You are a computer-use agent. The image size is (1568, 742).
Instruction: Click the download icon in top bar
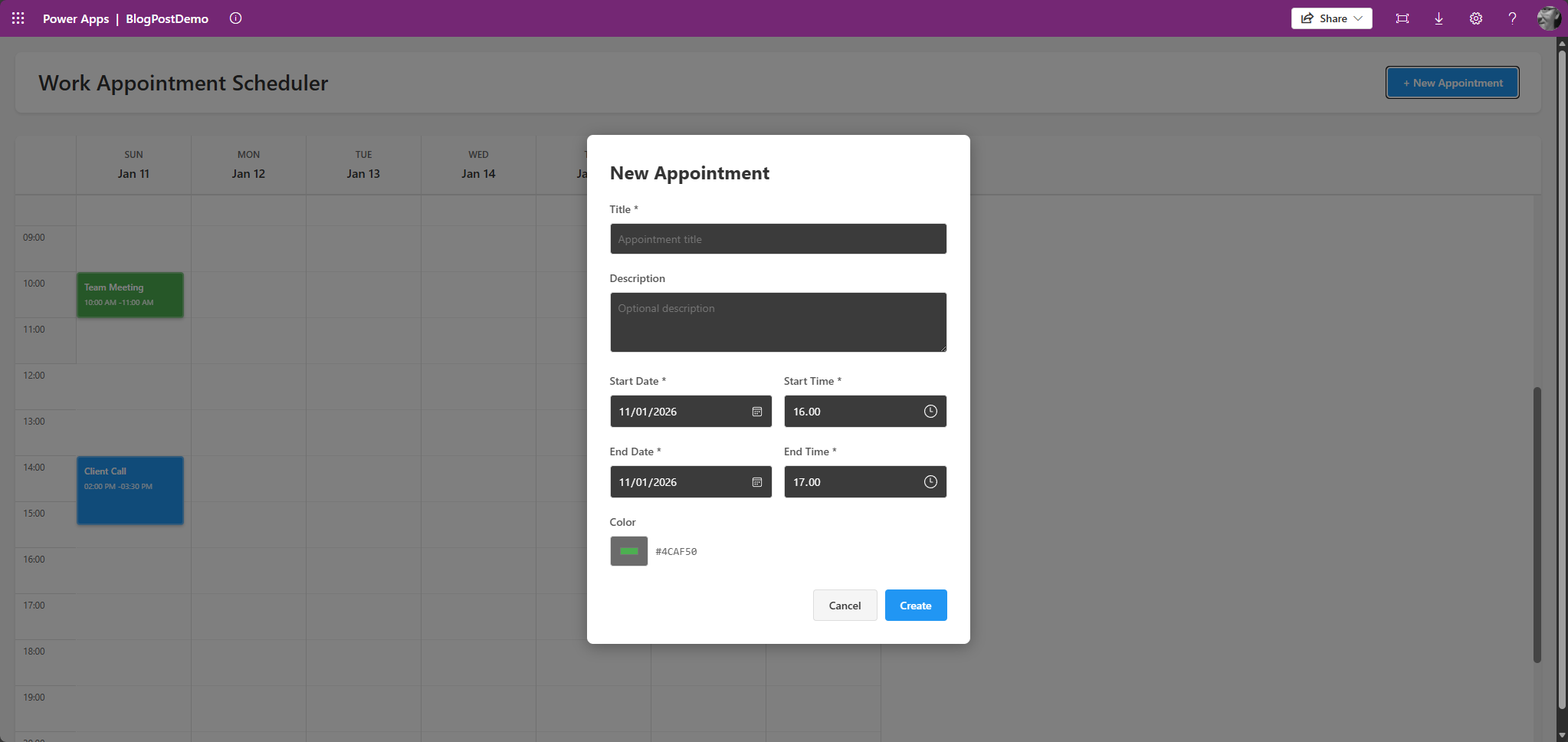click(x=1438, y=18)
